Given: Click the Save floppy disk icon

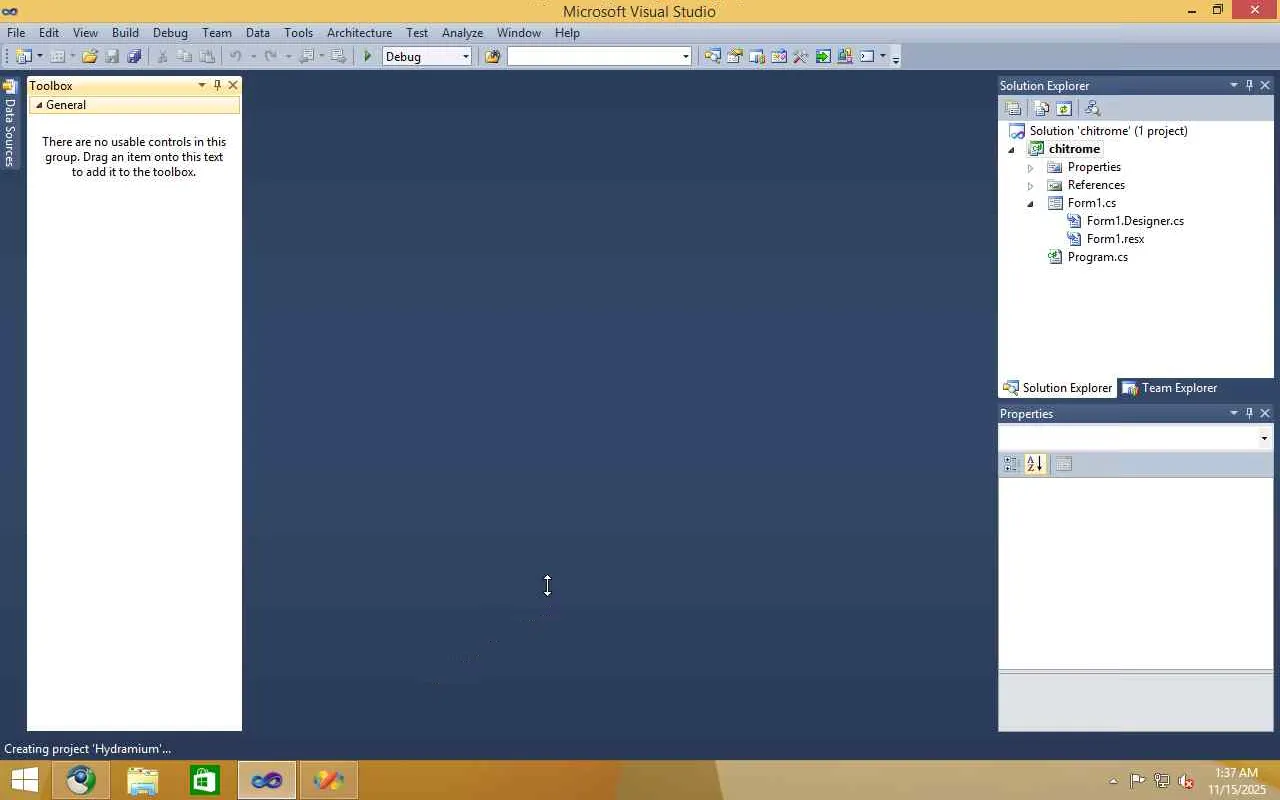Looking at the screenshot, I should point(112,57).
